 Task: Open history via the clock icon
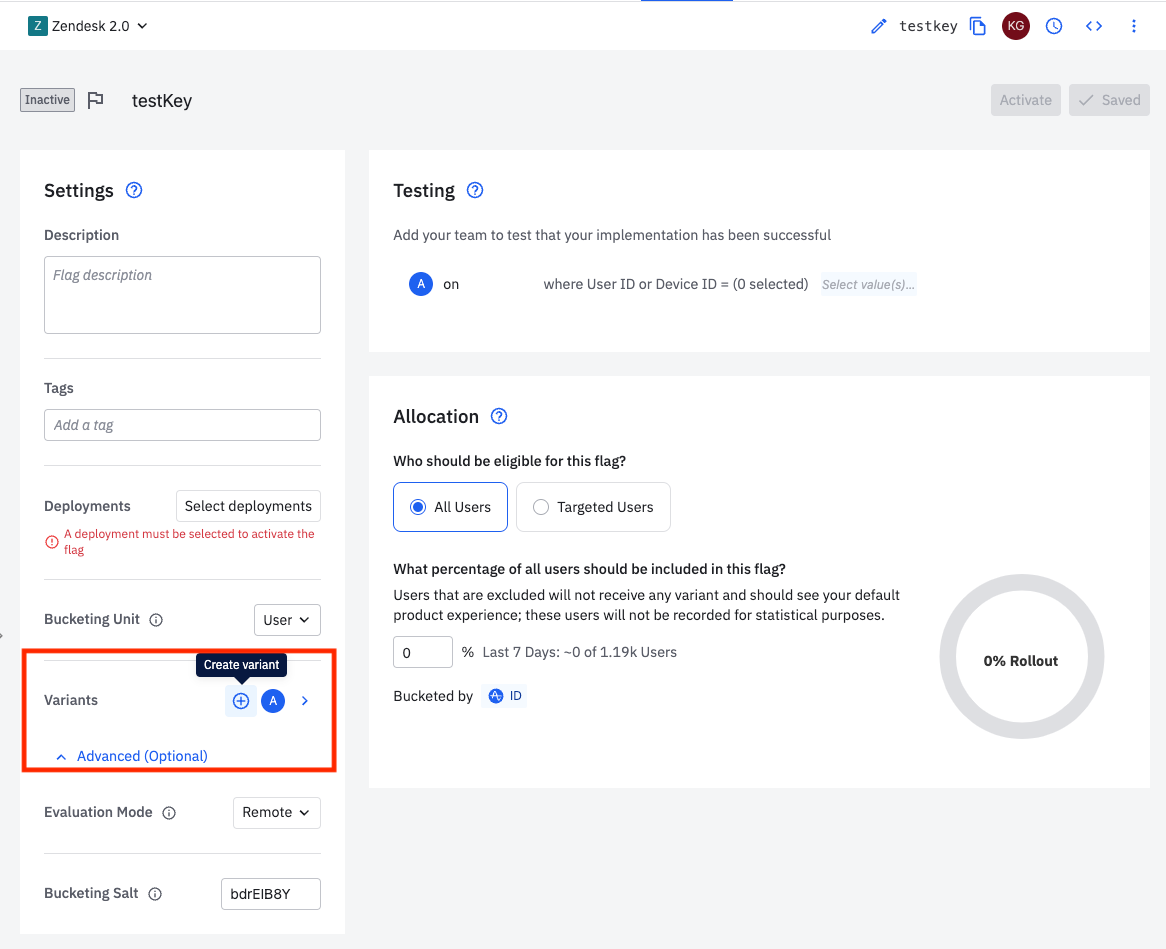pyautogui.click(x=1054, y=26)
